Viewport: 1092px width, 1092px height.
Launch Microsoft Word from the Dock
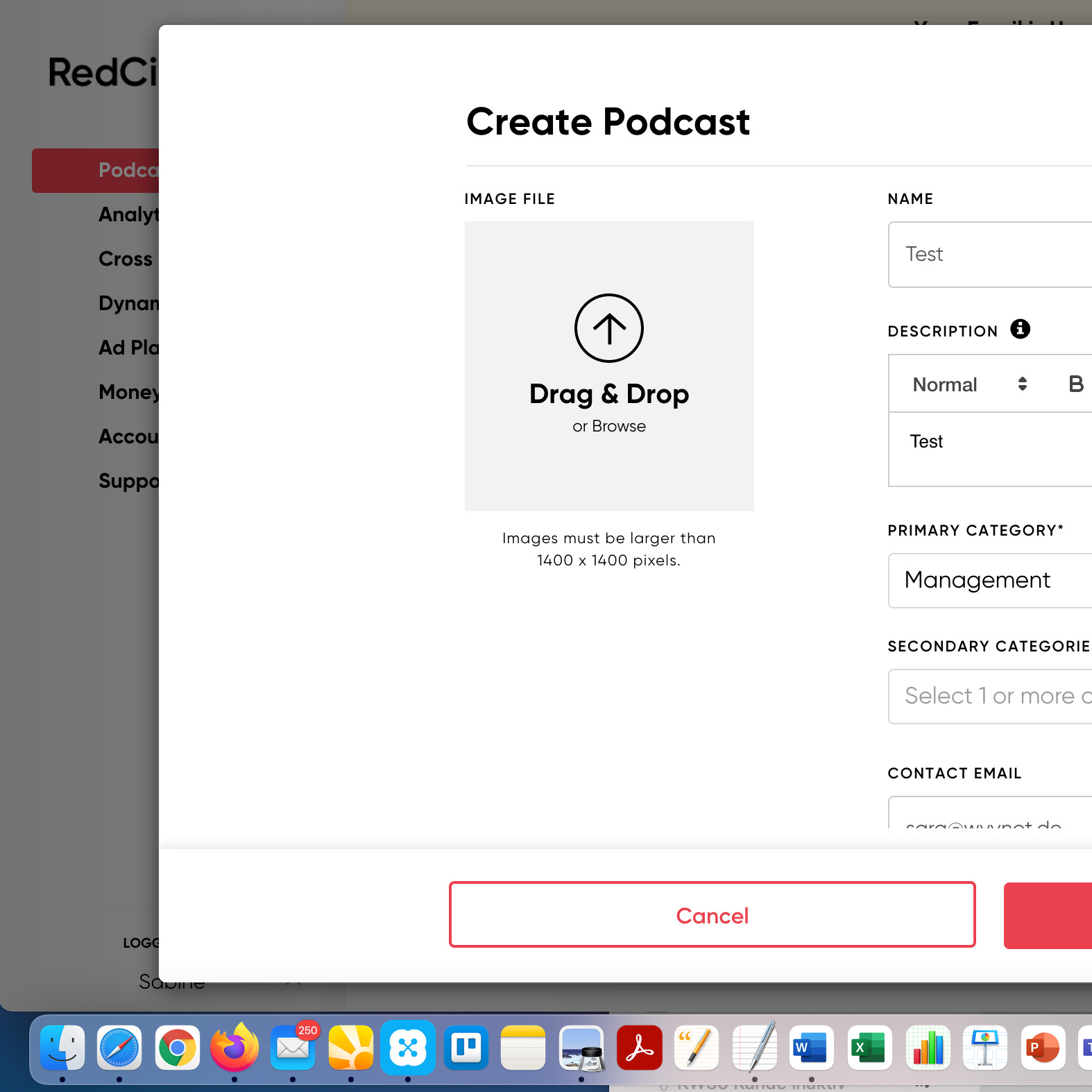(812, 1048)
